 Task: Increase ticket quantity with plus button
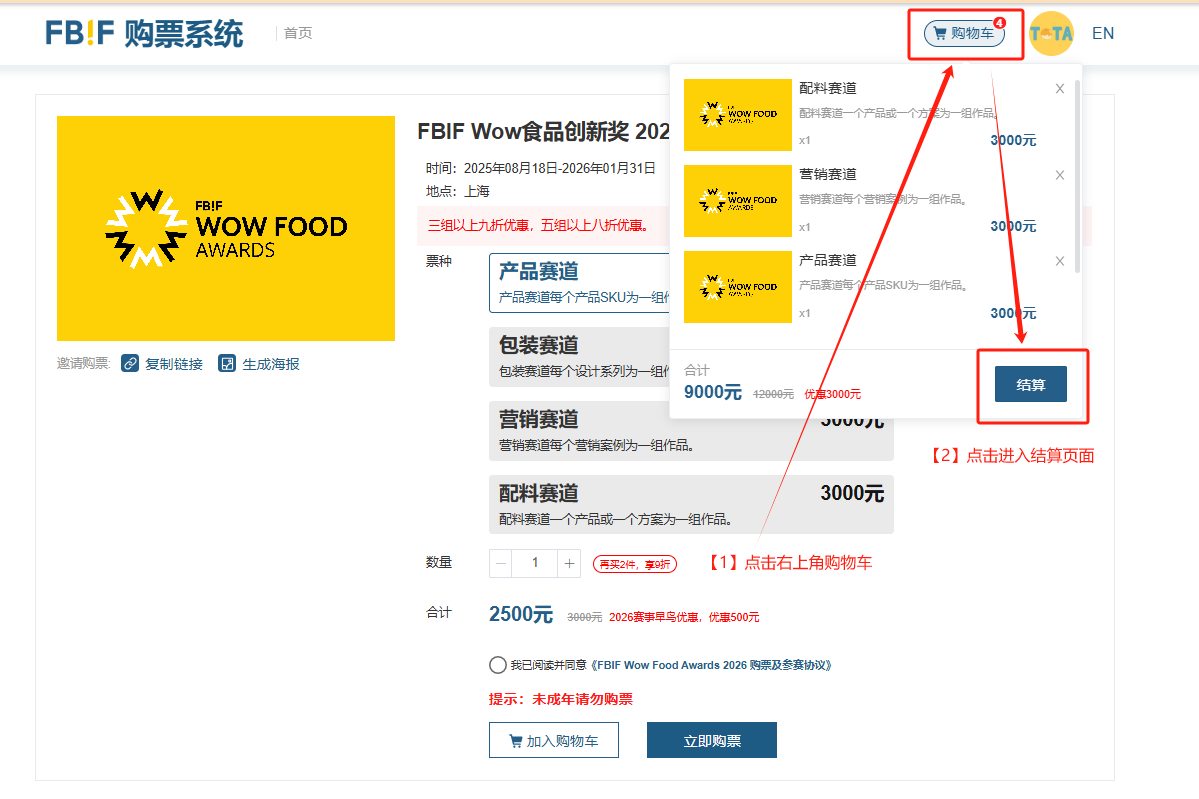click(569, 564)
